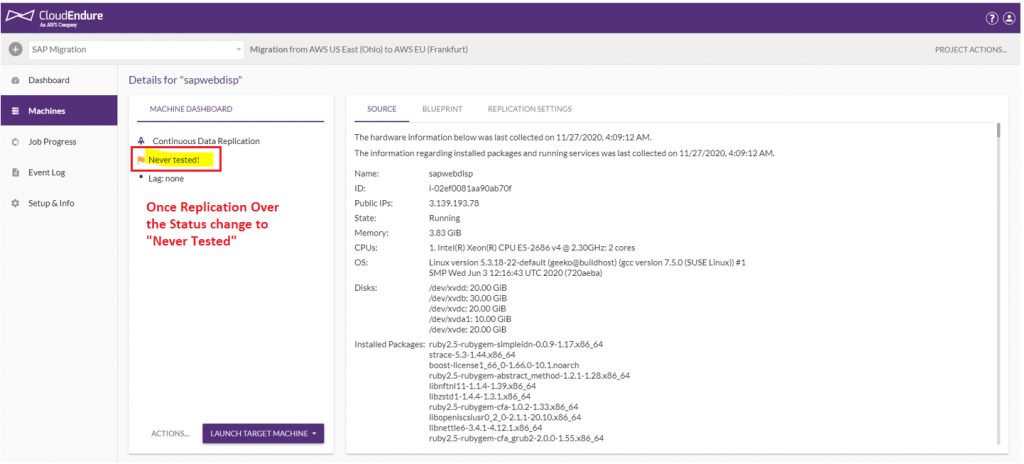Click the Name value sapwebdisp
This screenshot has height=464, width=1024.
click(x=451, y=174)
